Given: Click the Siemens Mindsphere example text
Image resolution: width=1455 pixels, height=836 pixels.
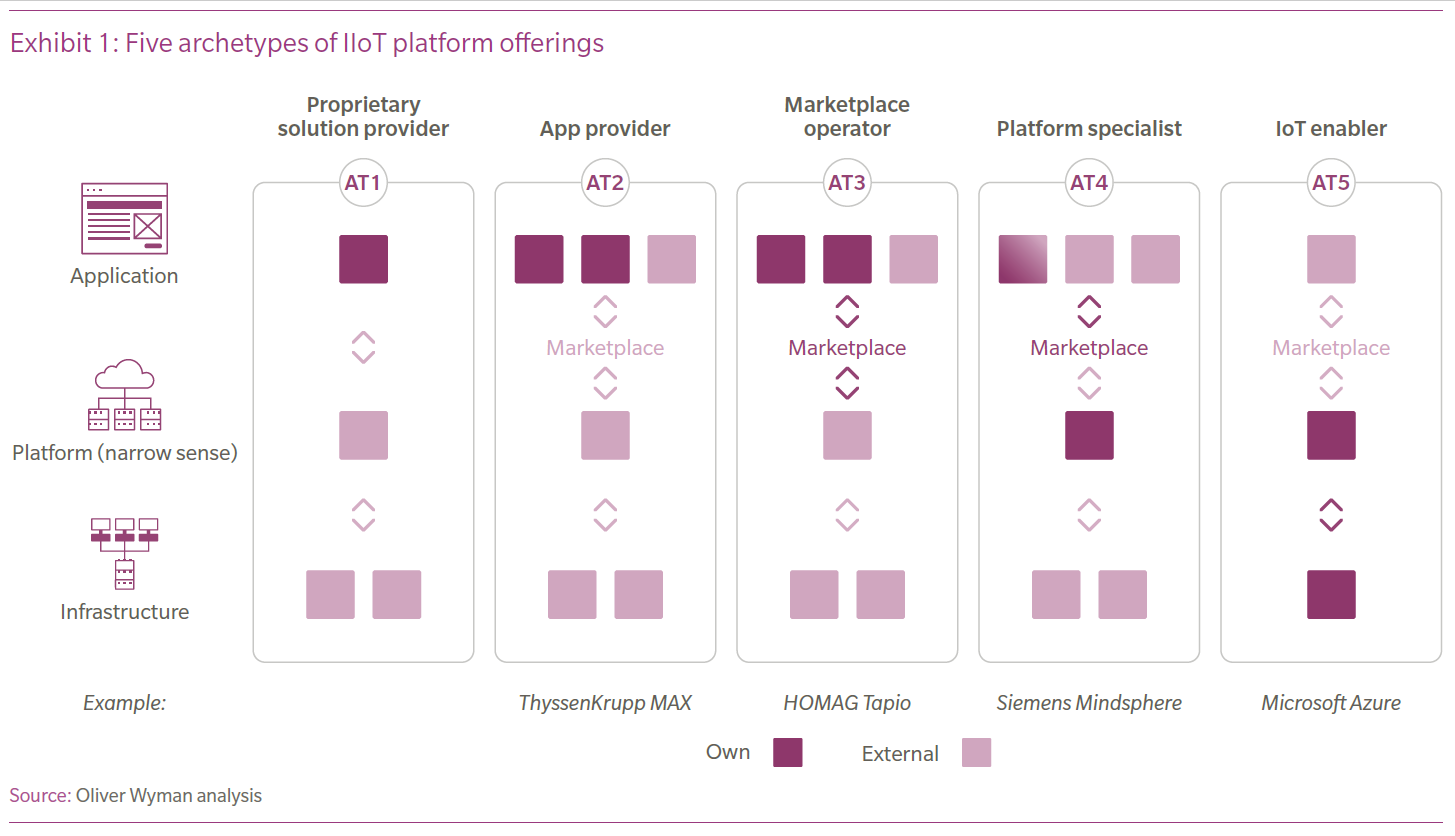Looking at the screenshot, I should pyautogui.click(x=1089, y=703).
